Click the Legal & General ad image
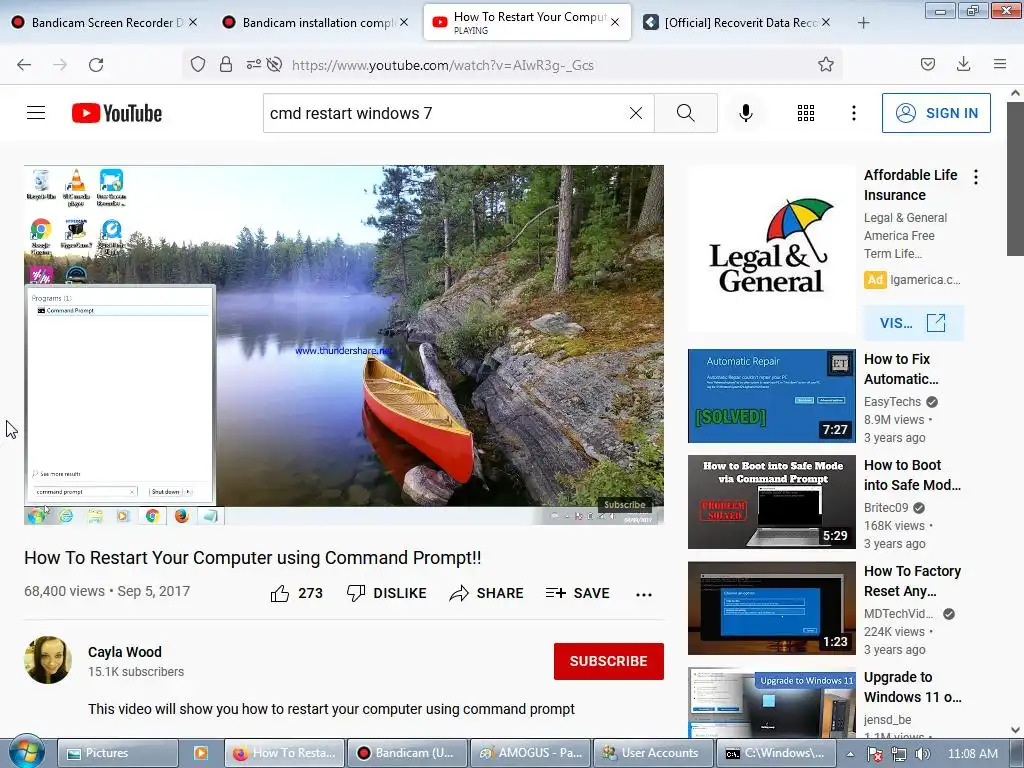The height and width of the screenshot is (768, 1024). coord(771,248)
